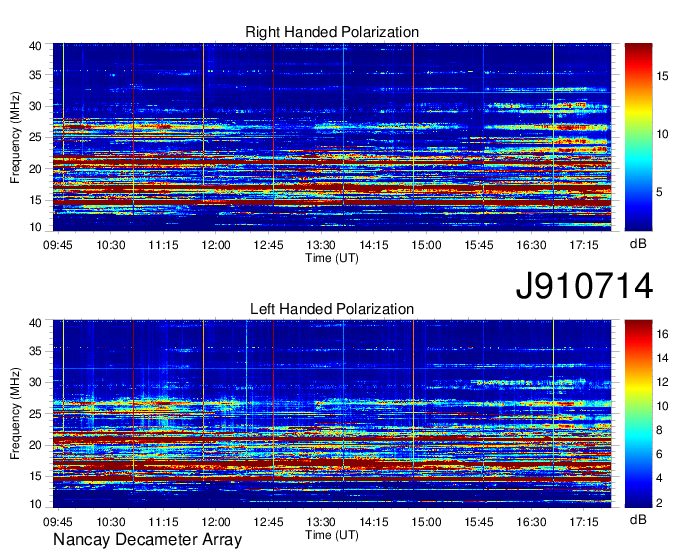Click the 4 dB value on Left Handed color scale
This screenshot has width=680, height=552.
click(x=659, y=478)
